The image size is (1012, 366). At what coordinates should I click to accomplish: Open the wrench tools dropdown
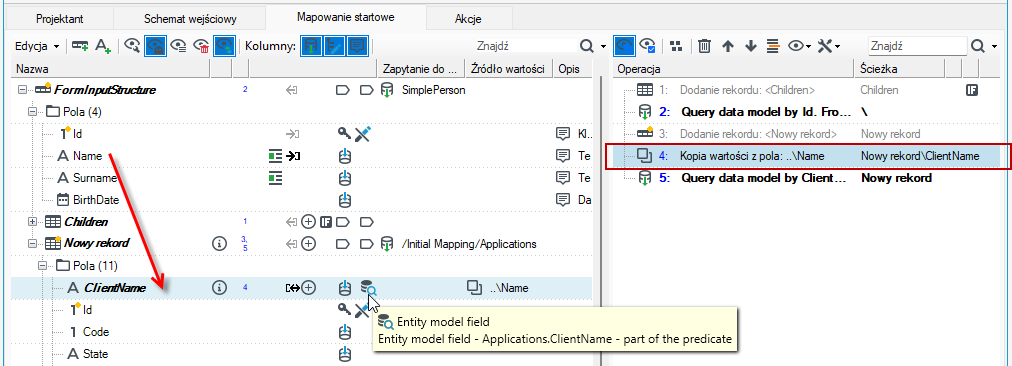tap(829, 46)
